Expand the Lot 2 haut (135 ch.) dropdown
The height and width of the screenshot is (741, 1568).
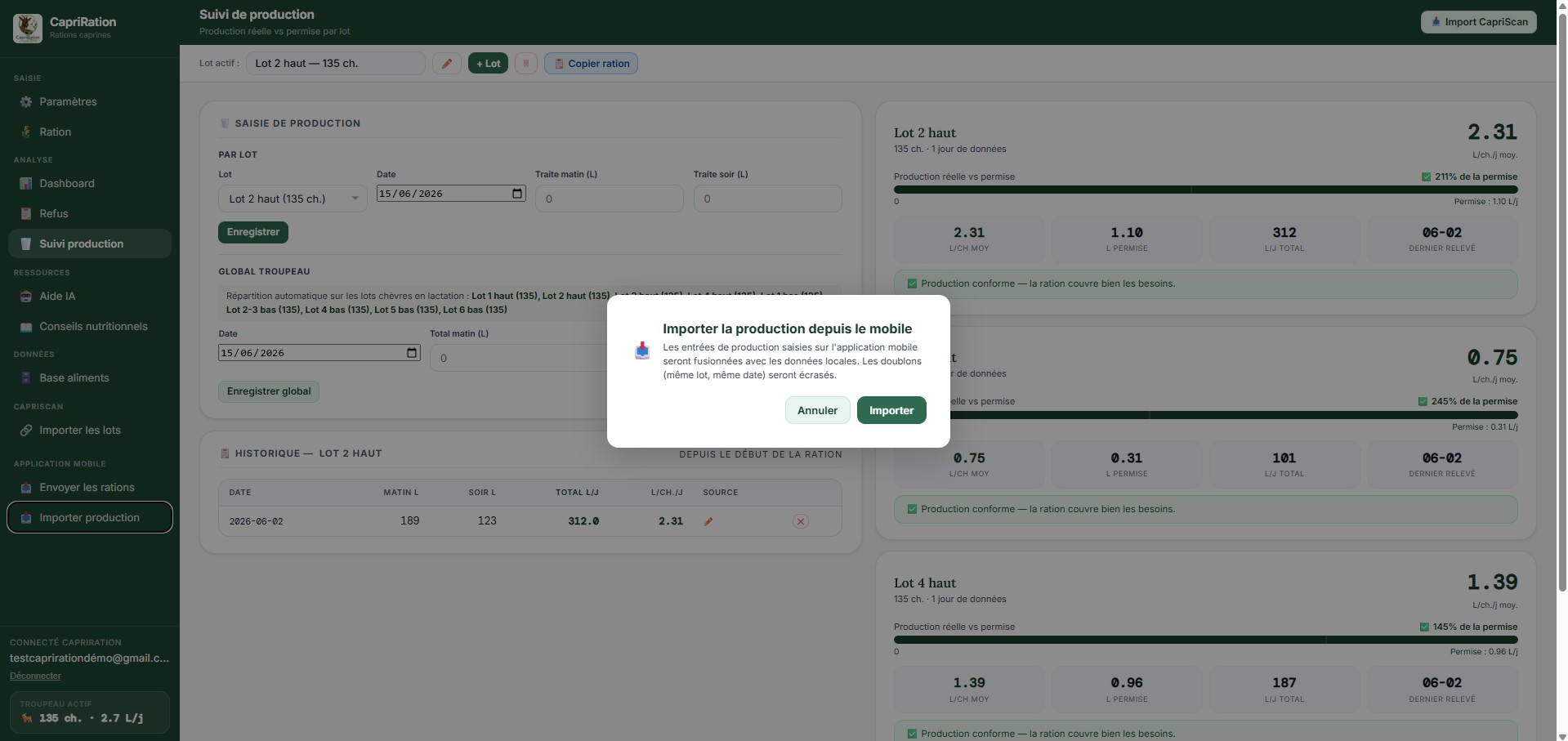[x=293, y=199]
